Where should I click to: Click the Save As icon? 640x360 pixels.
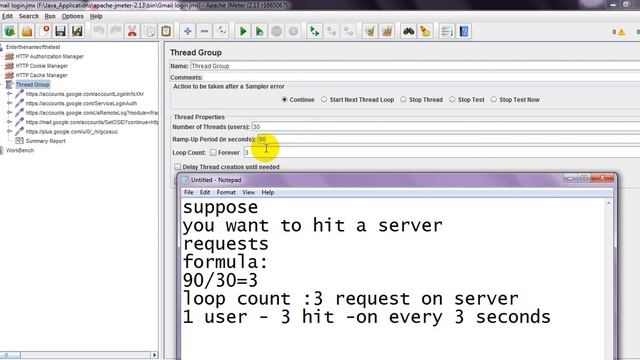click(x=77, y=31)
